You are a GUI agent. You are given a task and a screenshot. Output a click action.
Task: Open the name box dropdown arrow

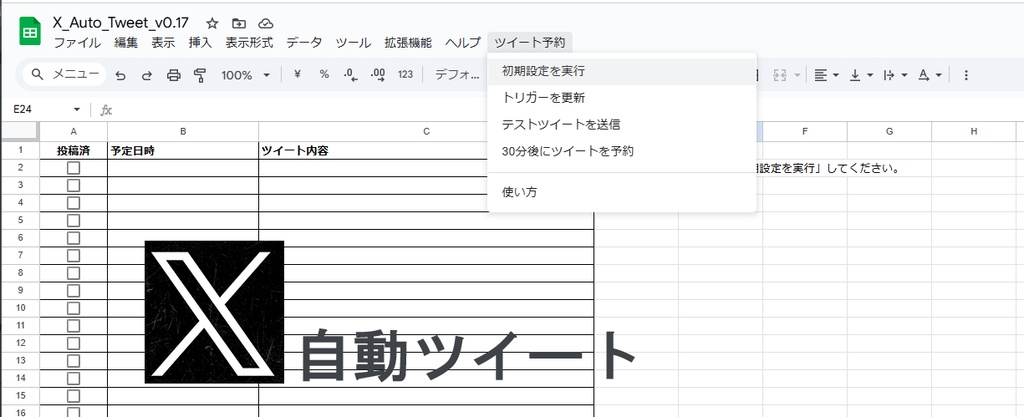tap(77, 110)
